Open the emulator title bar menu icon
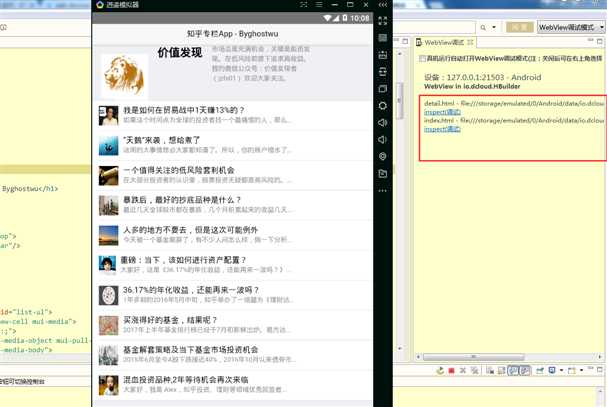The image size is (607, 407). 319,5
